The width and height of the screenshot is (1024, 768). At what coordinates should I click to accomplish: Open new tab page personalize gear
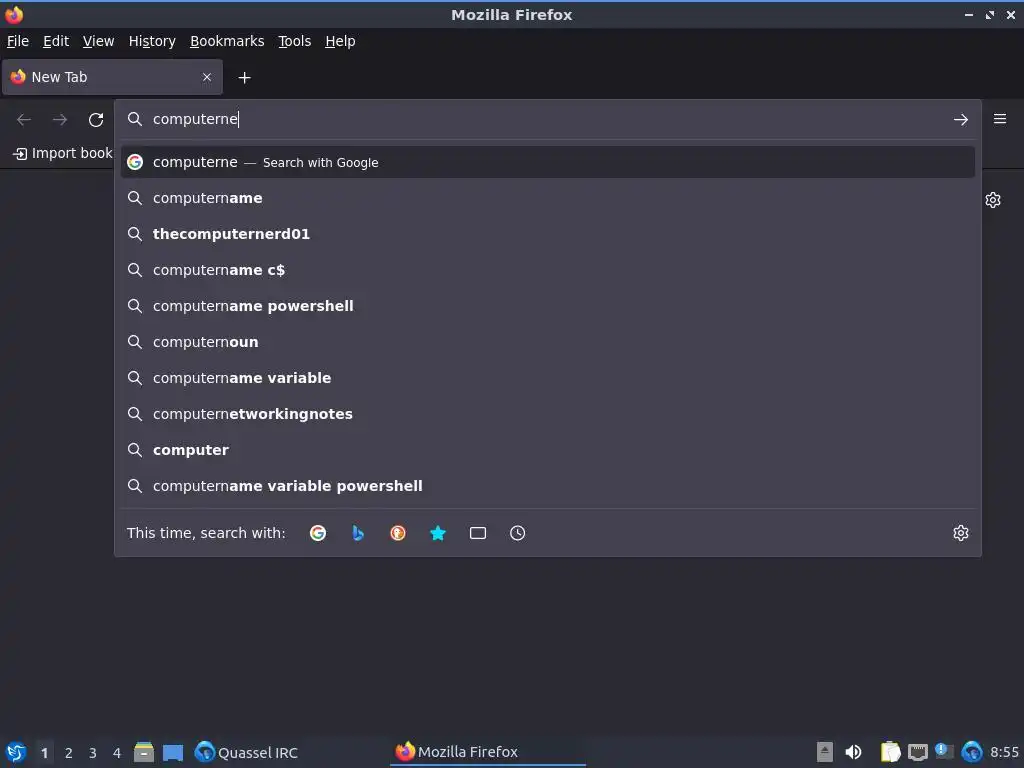tap(993, 200)
